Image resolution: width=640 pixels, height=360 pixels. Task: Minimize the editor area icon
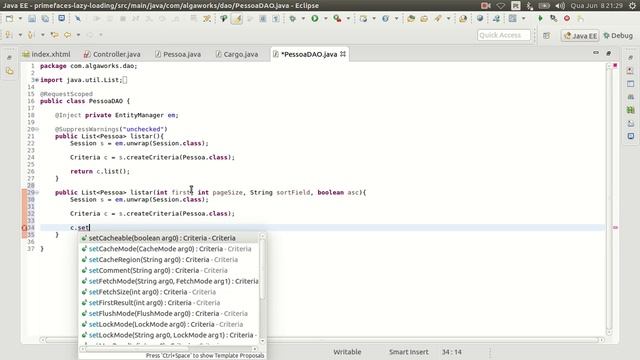(596, 53)
